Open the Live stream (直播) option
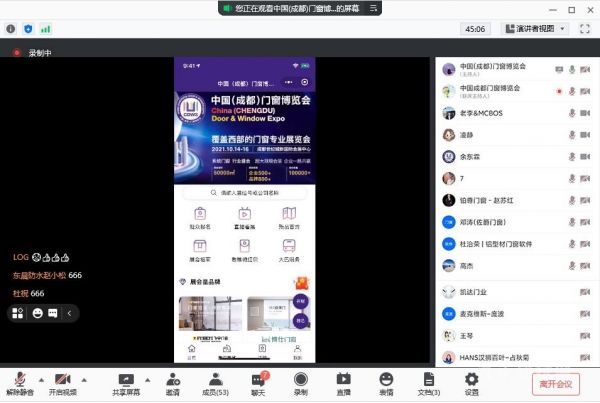600x403 pixels. (x=343, y=379)
